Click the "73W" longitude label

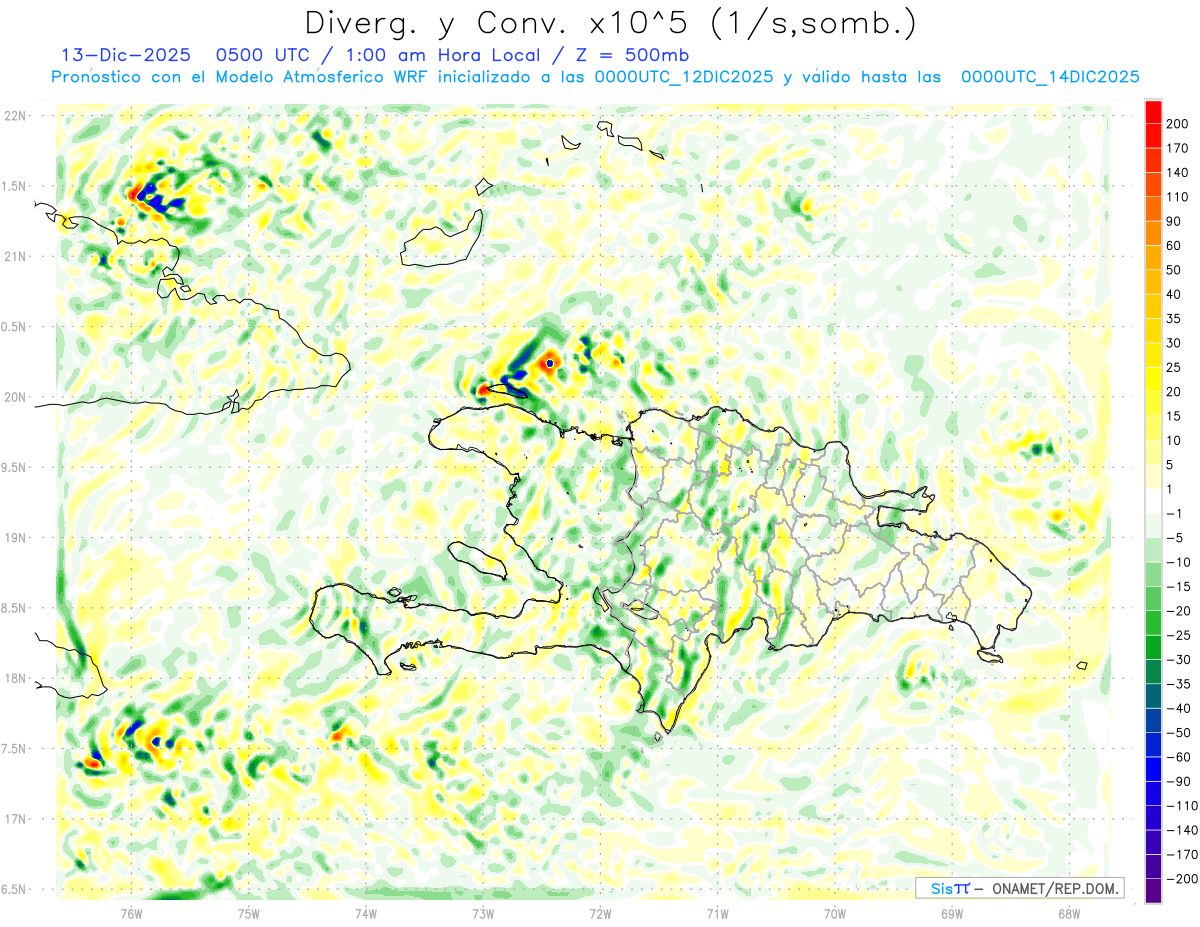pyautogui.click(x=482, y=912)
